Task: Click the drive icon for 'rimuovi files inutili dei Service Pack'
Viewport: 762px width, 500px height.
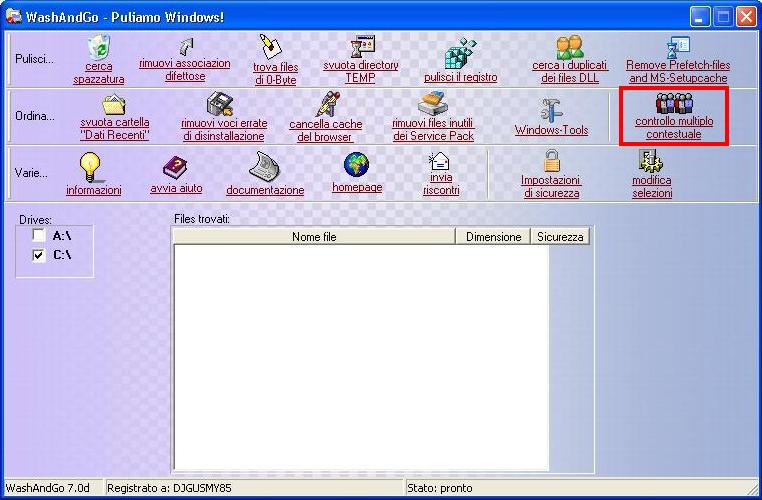Action: [x=432, y=103]
